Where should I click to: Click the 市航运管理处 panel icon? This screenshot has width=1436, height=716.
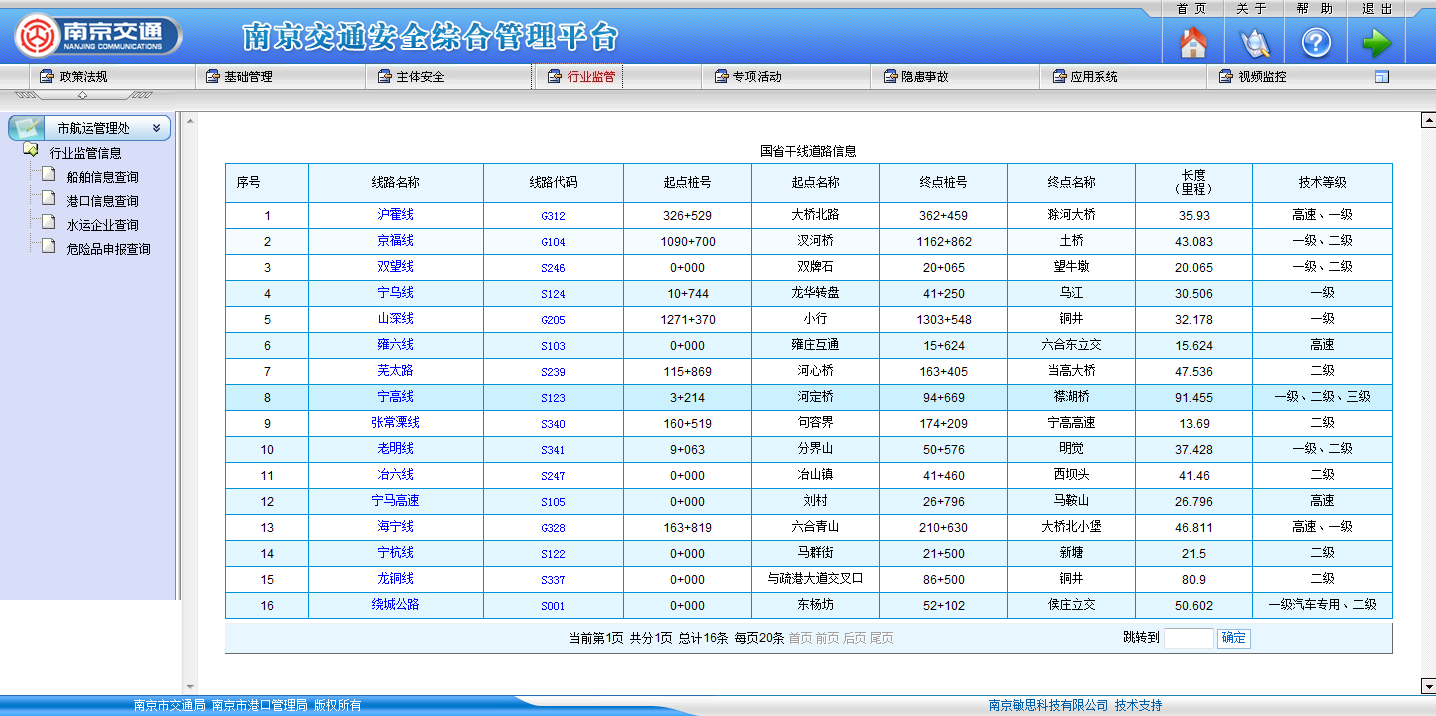pos(28,128)
